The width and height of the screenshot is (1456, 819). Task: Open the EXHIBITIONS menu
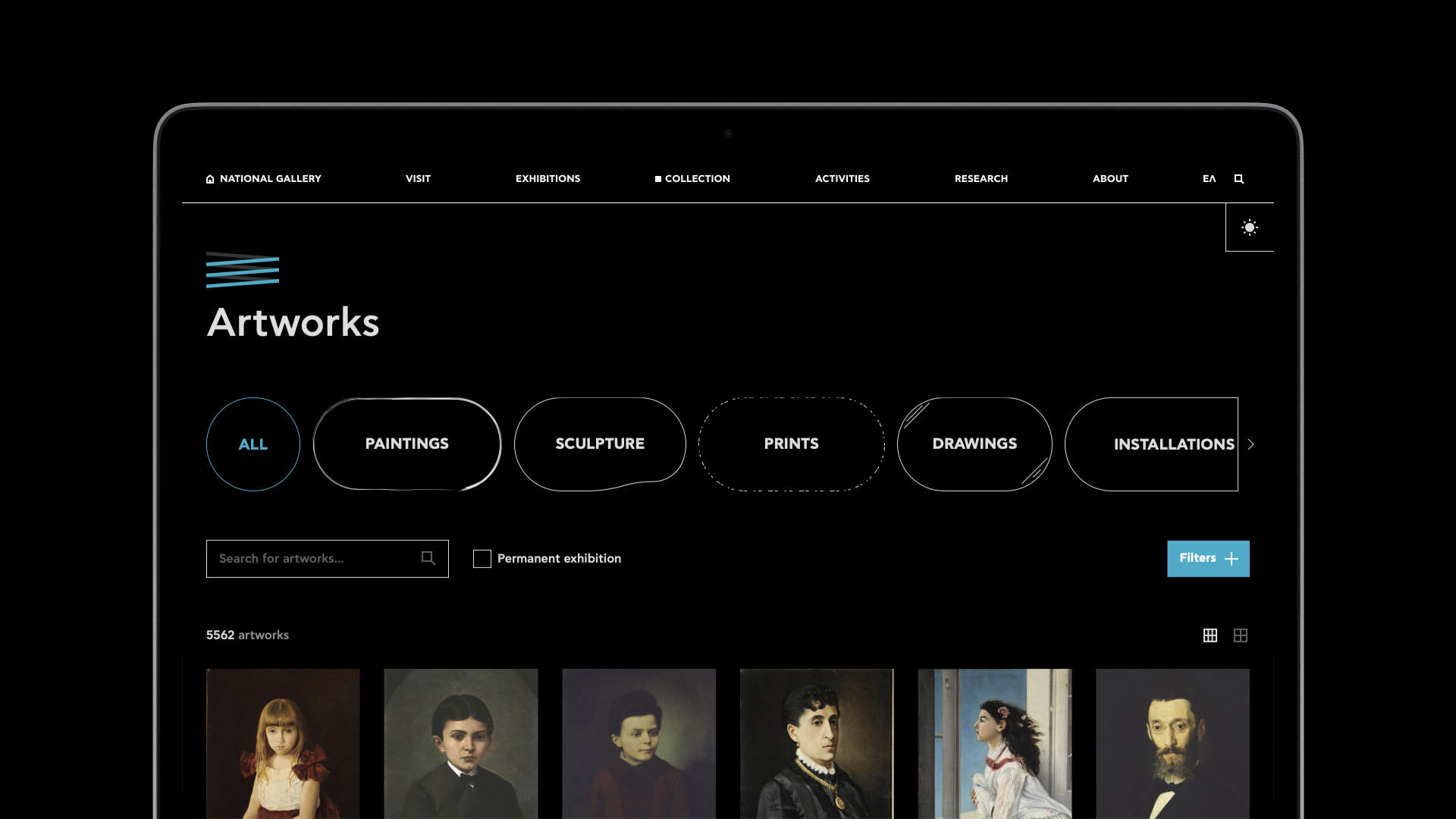pos(548,179)
